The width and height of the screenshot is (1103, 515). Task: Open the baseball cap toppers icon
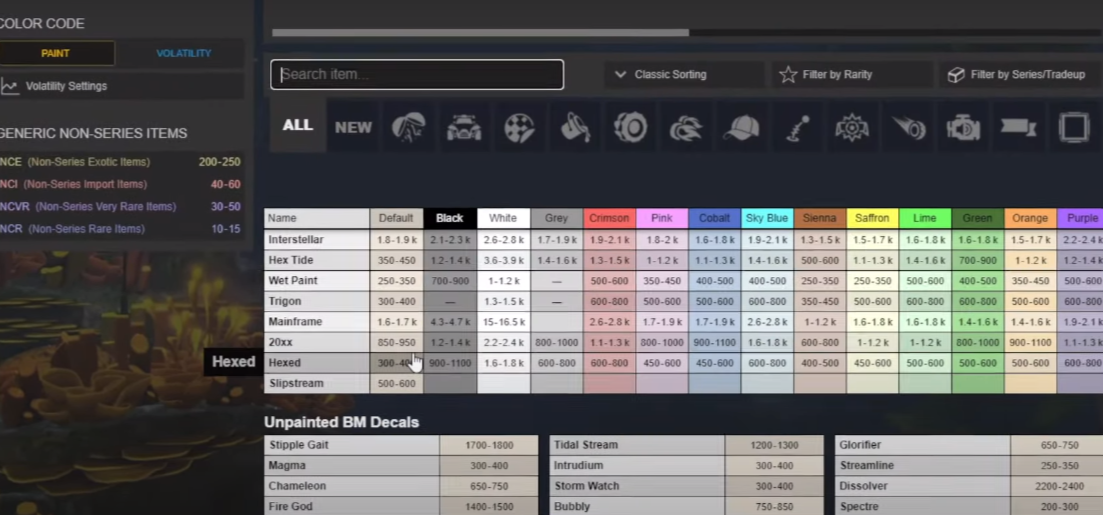[x=741, y=127]
